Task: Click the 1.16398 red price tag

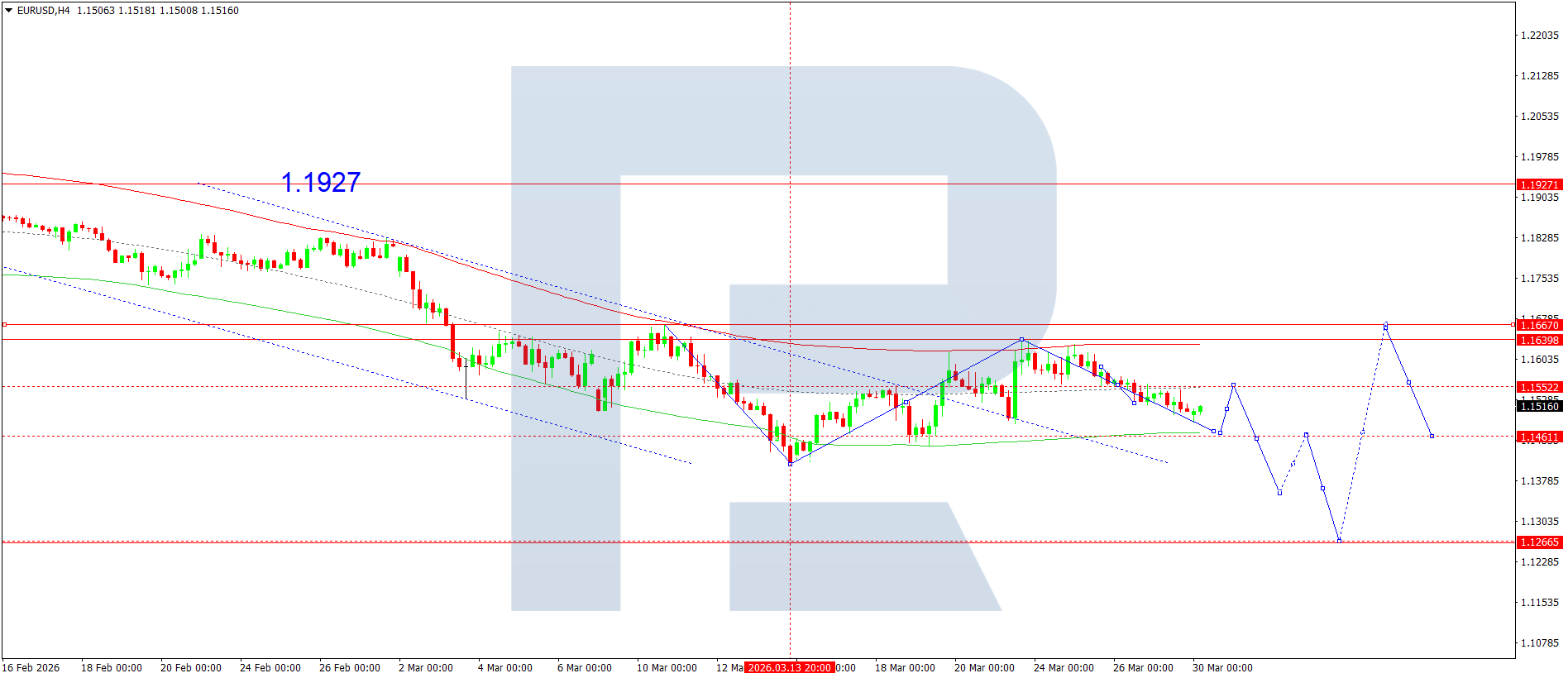Action: click(1538, 340)
